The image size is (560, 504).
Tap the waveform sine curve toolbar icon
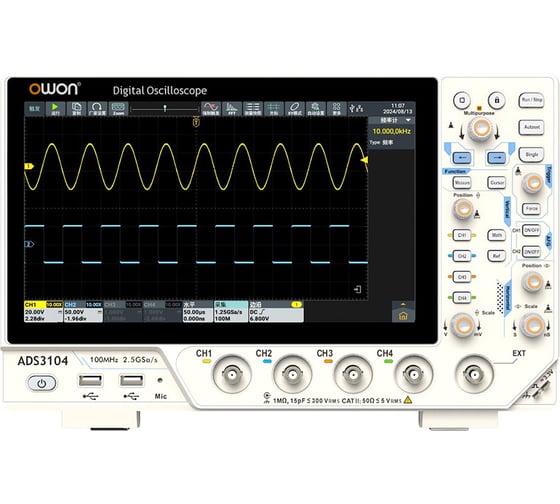(211, 108)
